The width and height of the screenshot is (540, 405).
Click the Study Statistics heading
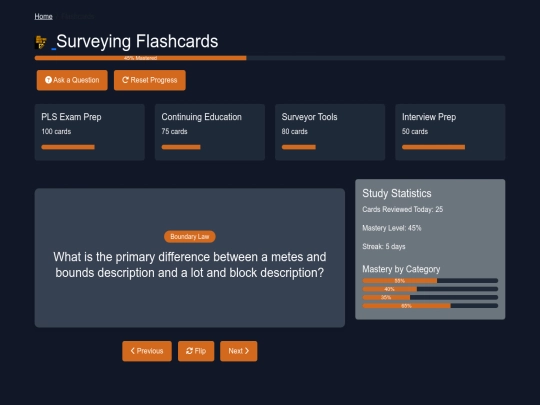click(x=397, y=194)
